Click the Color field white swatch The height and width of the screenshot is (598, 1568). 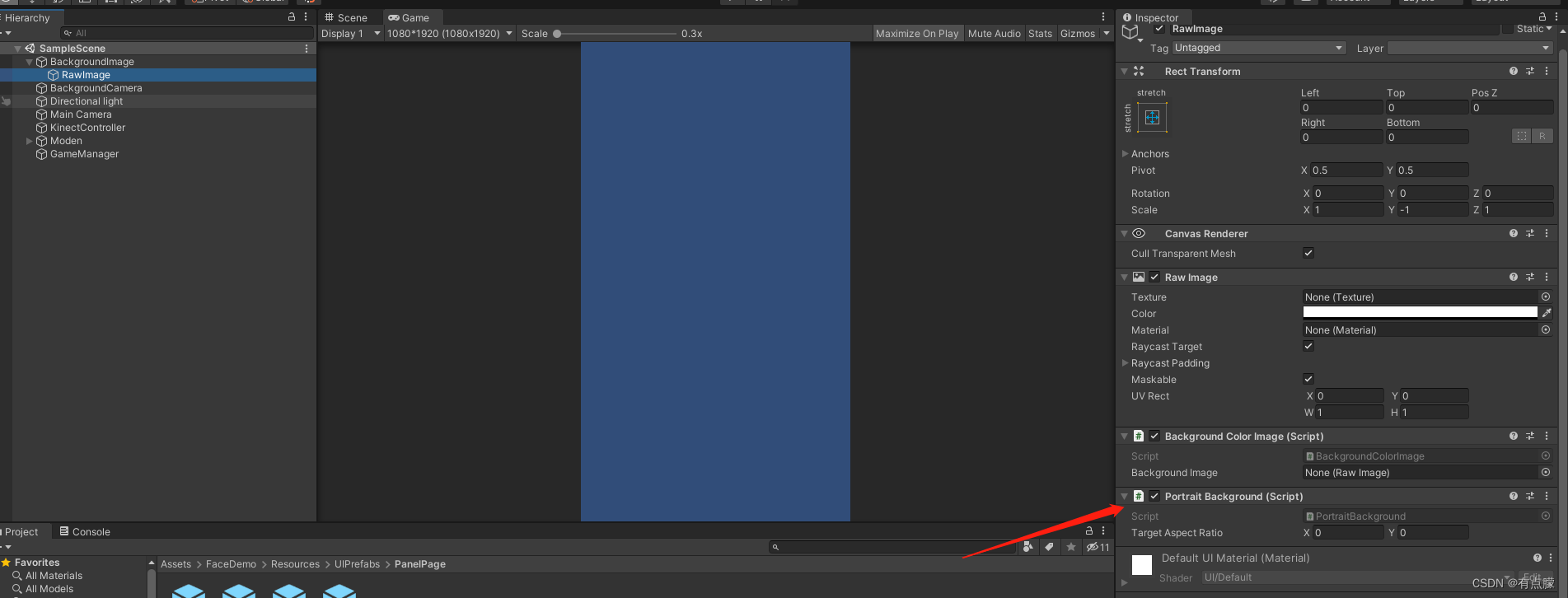1421,313
